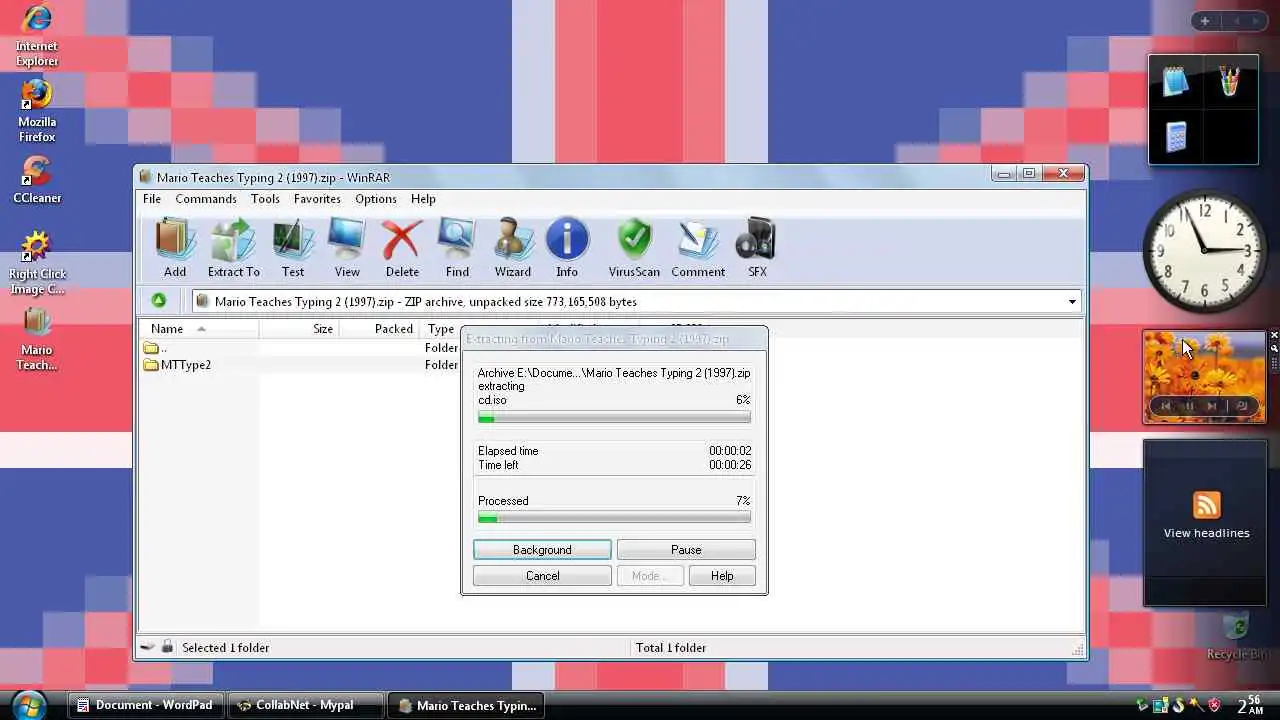Click the Delete toolbar icon
The image size is (1280, 720).
click(402, 247)
